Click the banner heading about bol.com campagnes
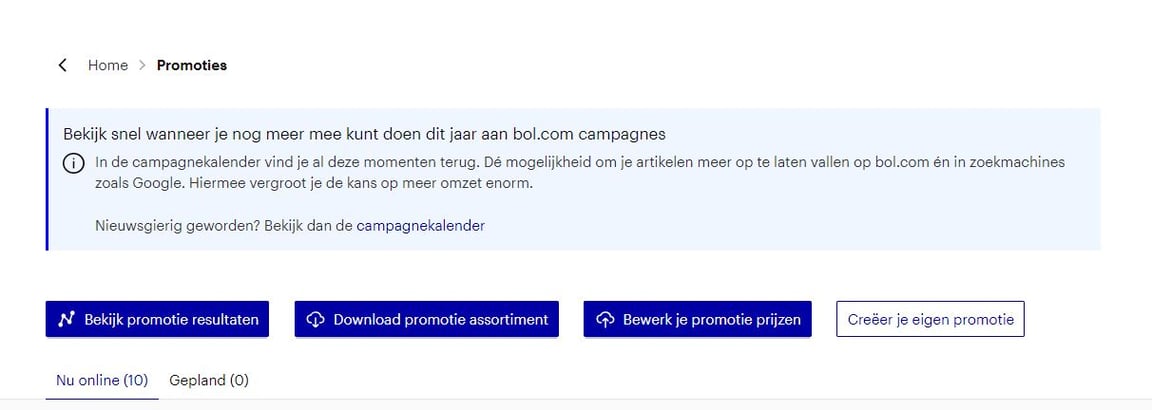The image size is (1152, 410). [364, 134]
